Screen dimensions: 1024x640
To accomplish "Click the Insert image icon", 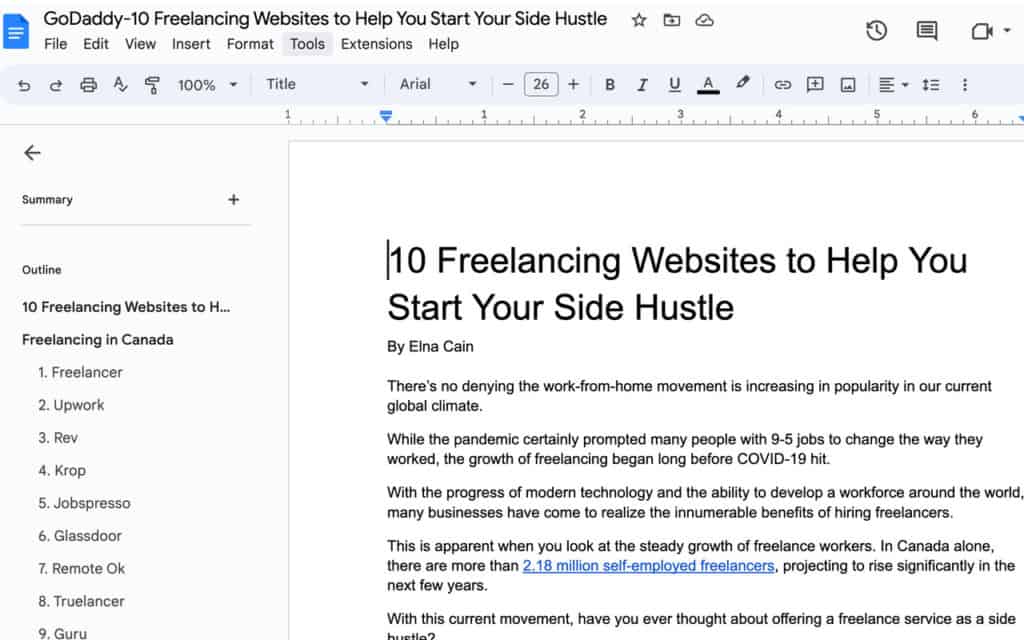I will 848,85.
